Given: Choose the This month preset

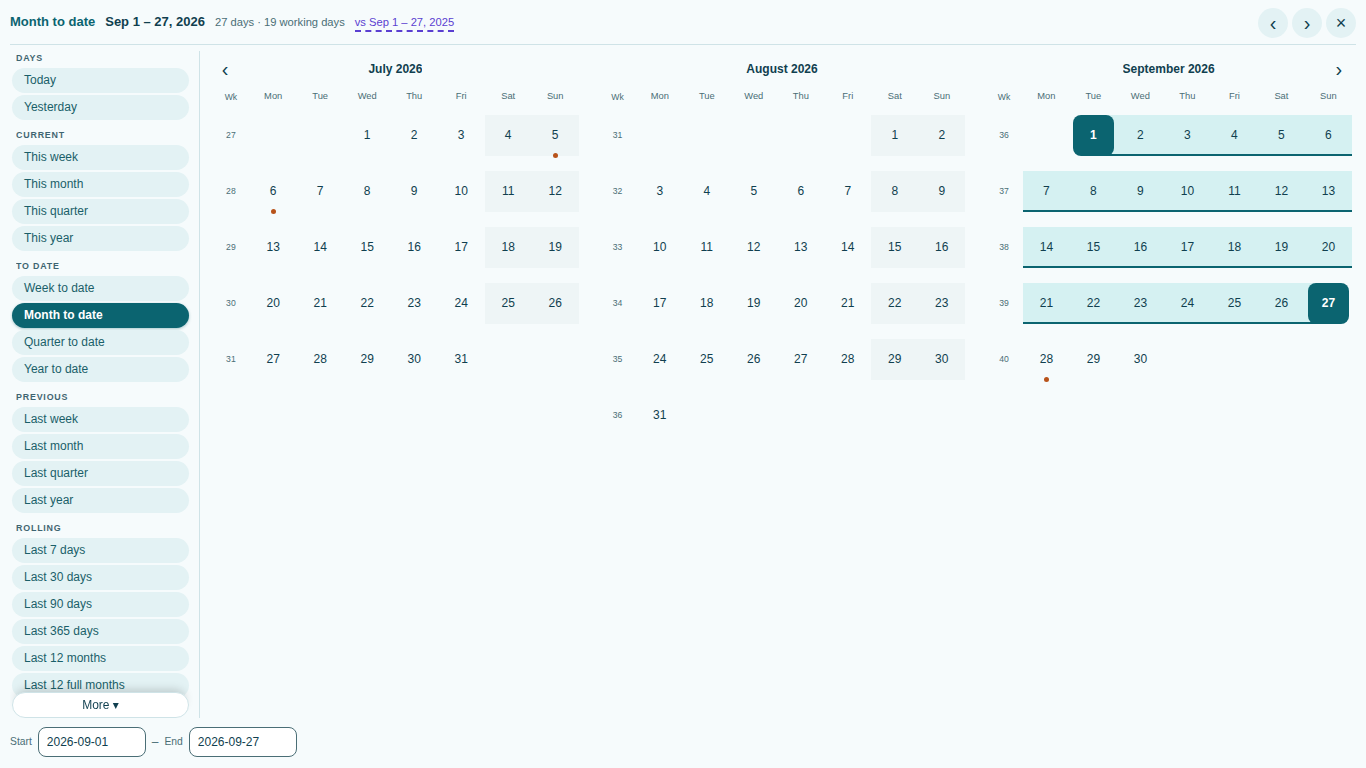Looking at the screenshot, I should click(x=100, y=184).
